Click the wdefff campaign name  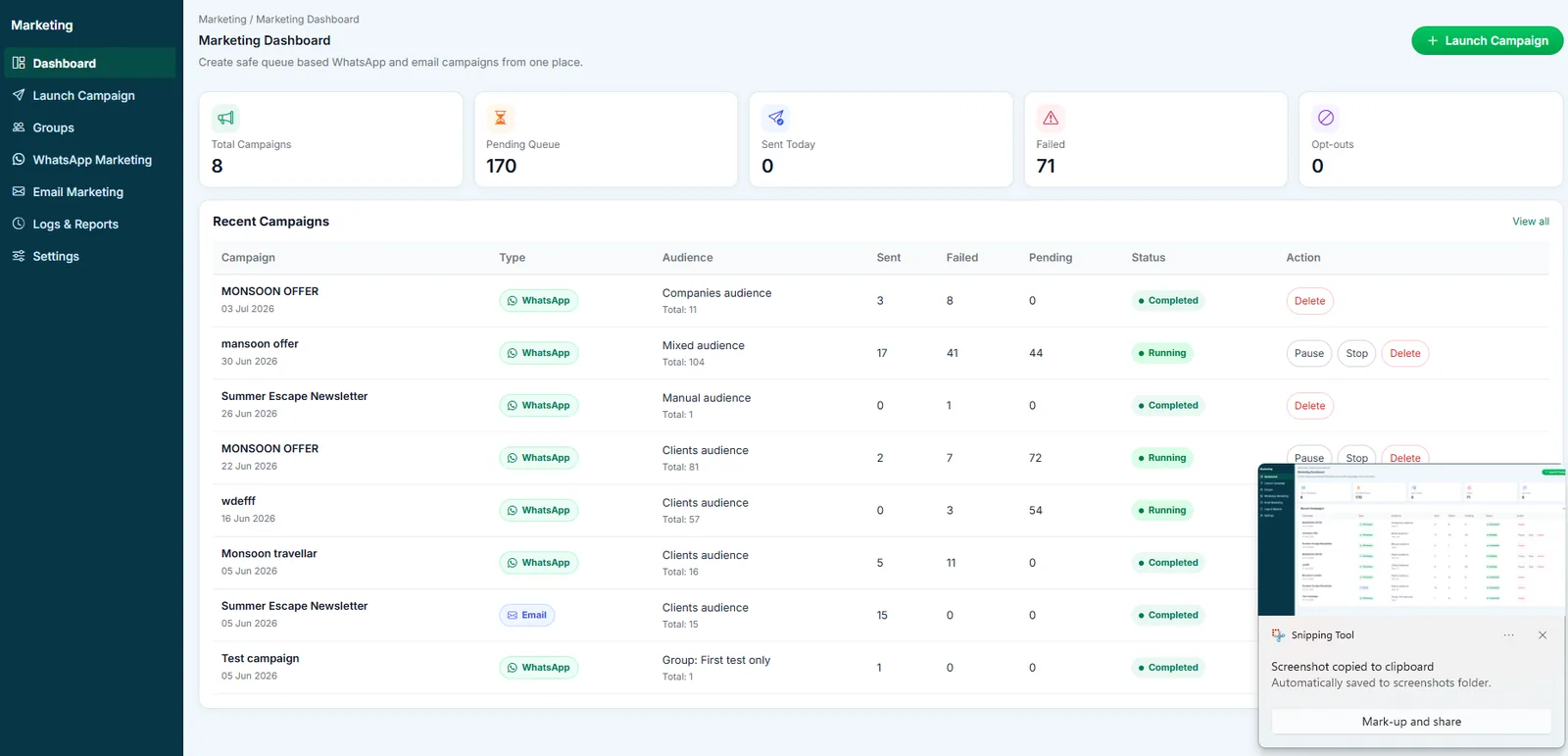238,501
